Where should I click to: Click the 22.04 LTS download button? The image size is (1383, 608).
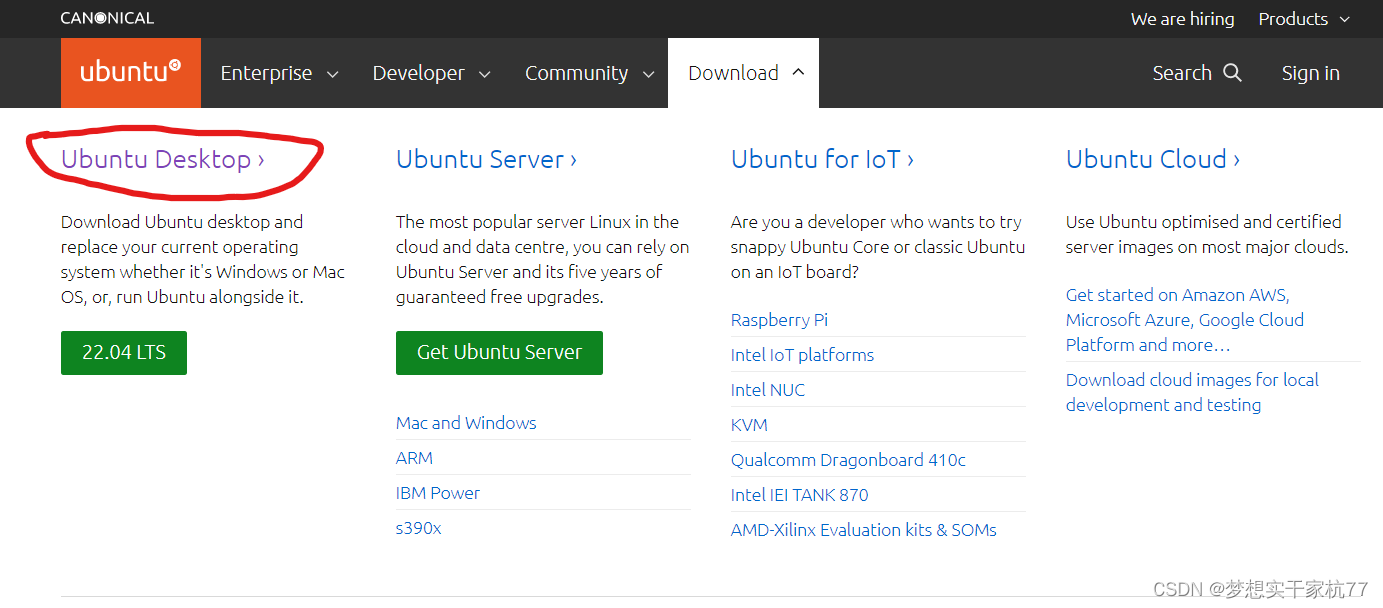124,353
